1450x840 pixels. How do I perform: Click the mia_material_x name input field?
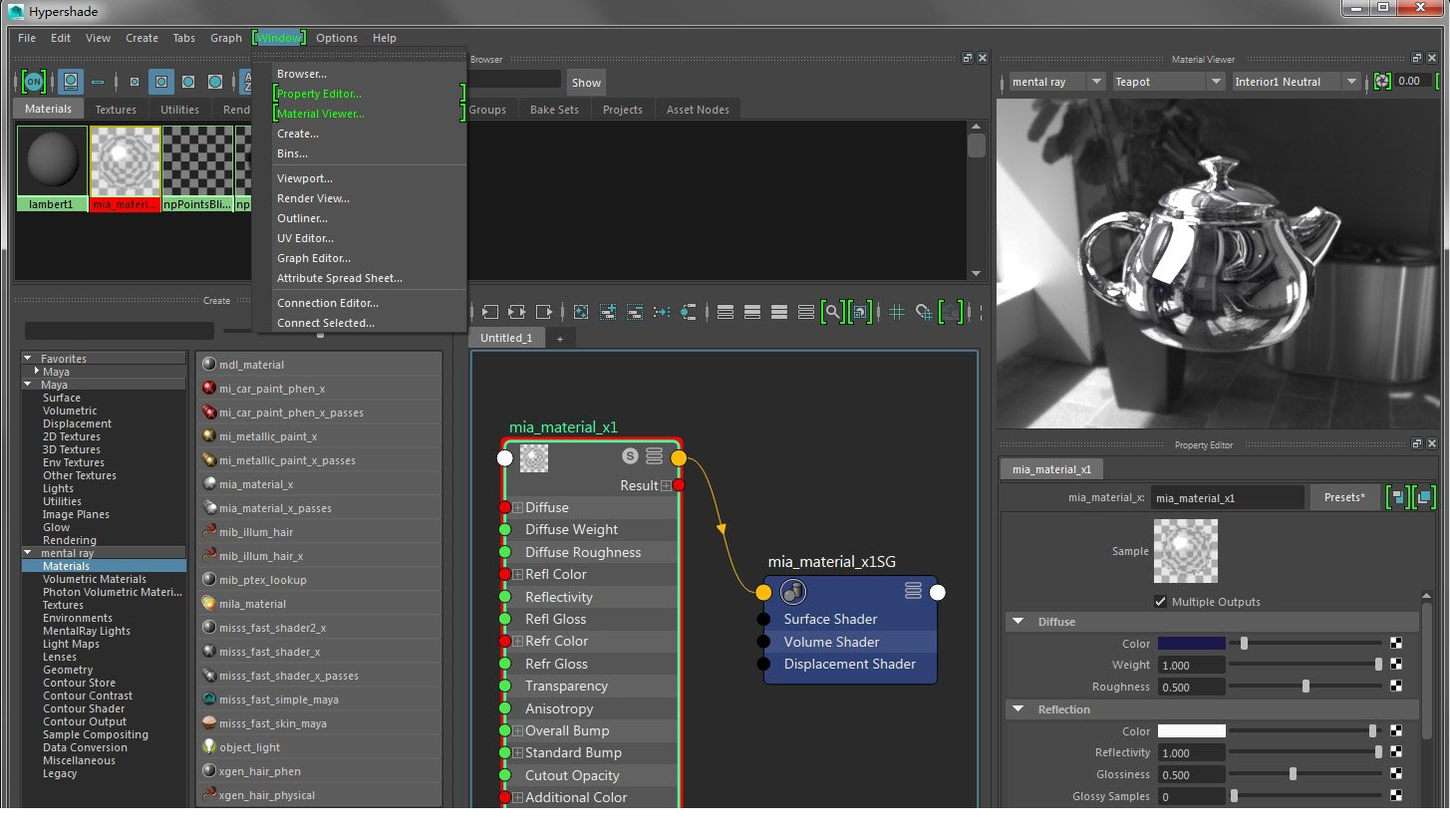pyautogui.click(x=1227, y=497)
